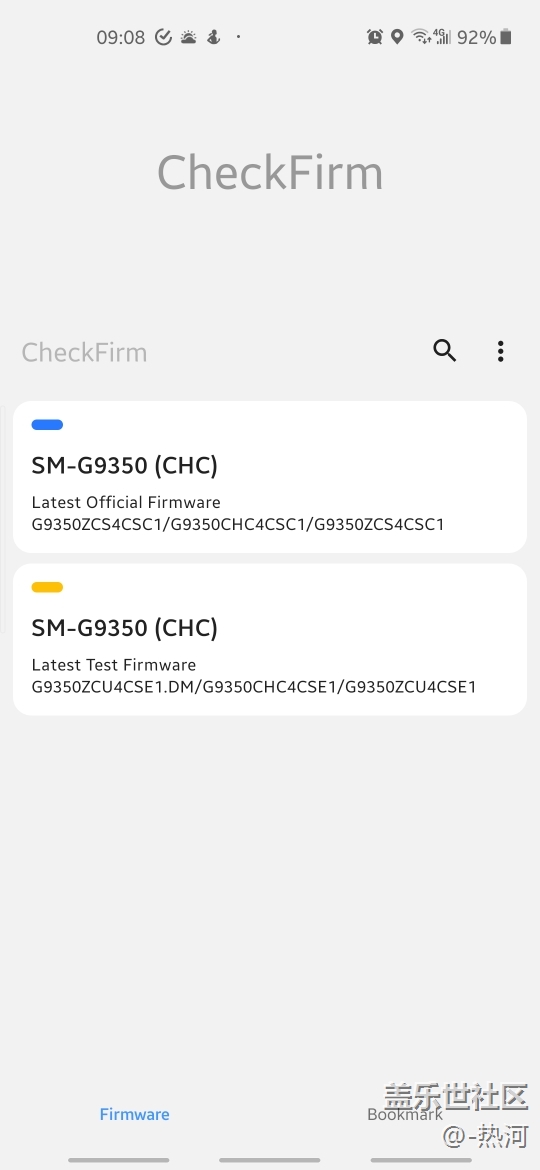Screen dimensions: 540x1170
Task: Tap the blue indicator on official firmware card
Action: coord(47,425)
